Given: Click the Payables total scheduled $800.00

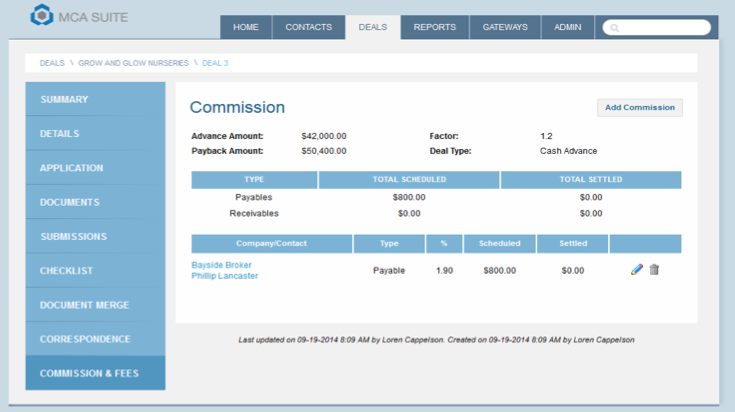Looking at the screenshot, I should [409, 197].
